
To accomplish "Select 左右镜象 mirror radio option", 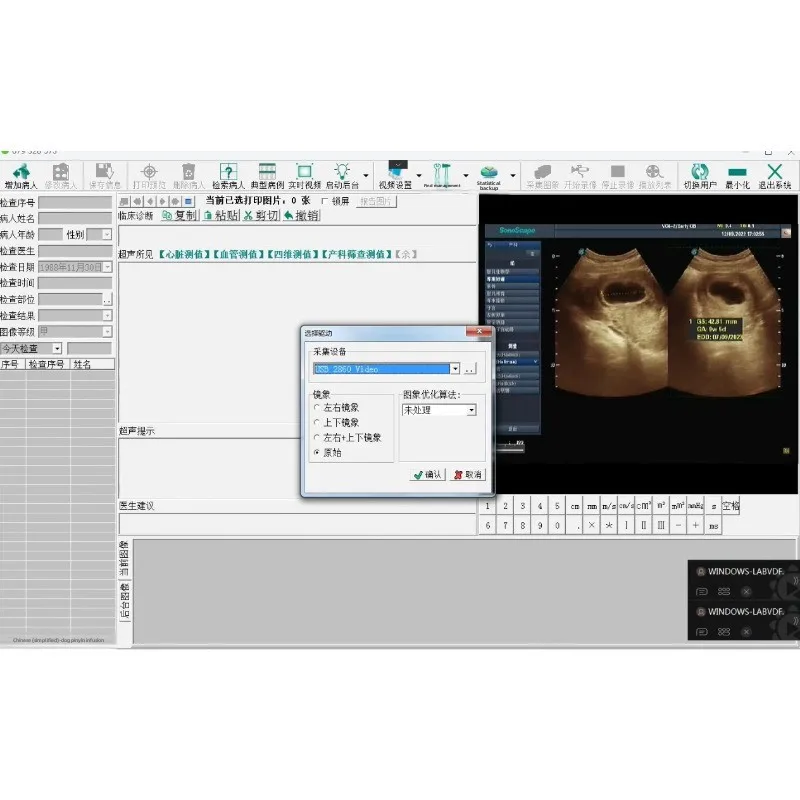I will [317, 407].
